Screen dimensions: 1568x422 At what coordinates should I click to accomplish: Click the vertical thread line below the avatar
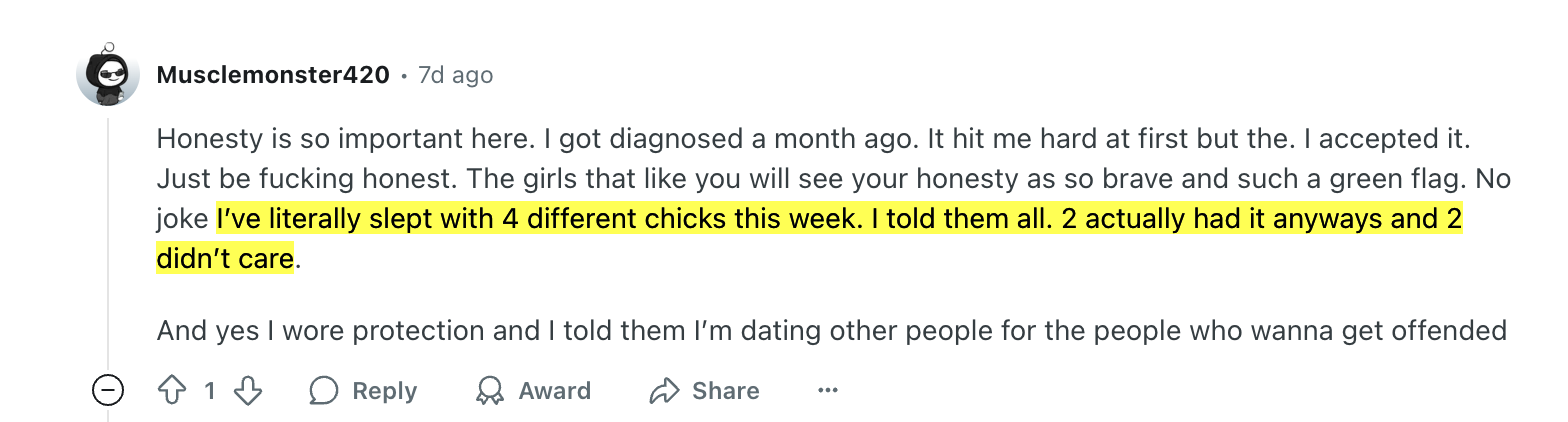(x=108, y=240)
